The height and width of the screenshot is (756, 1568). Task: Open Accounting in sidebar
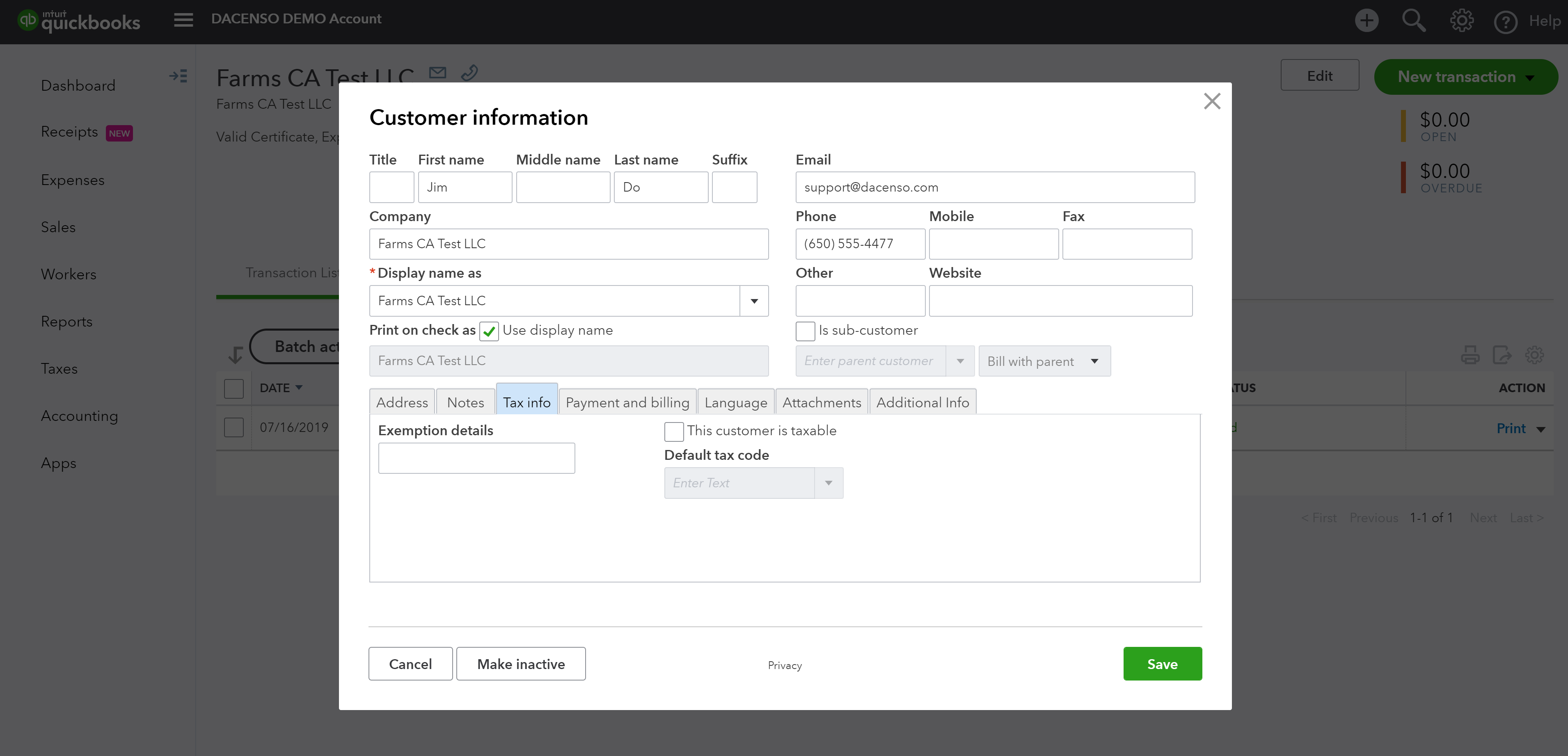[x=79, y=416]
